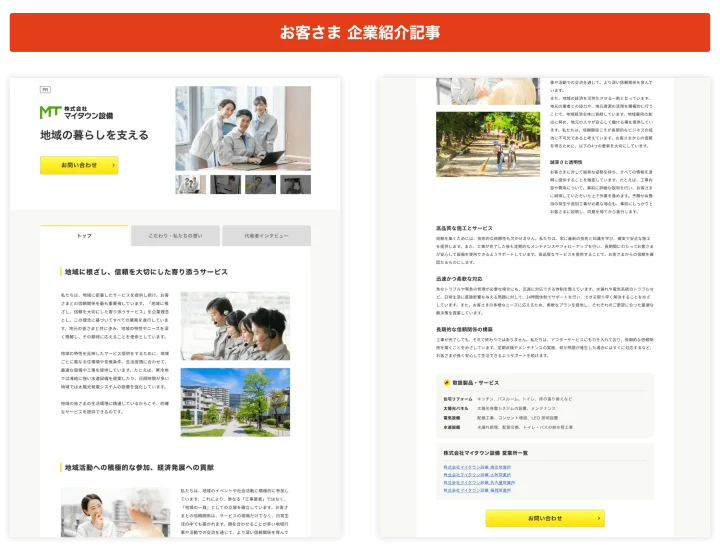Click the arrow on the bottom お問い合わせ button

pos(598,518)
